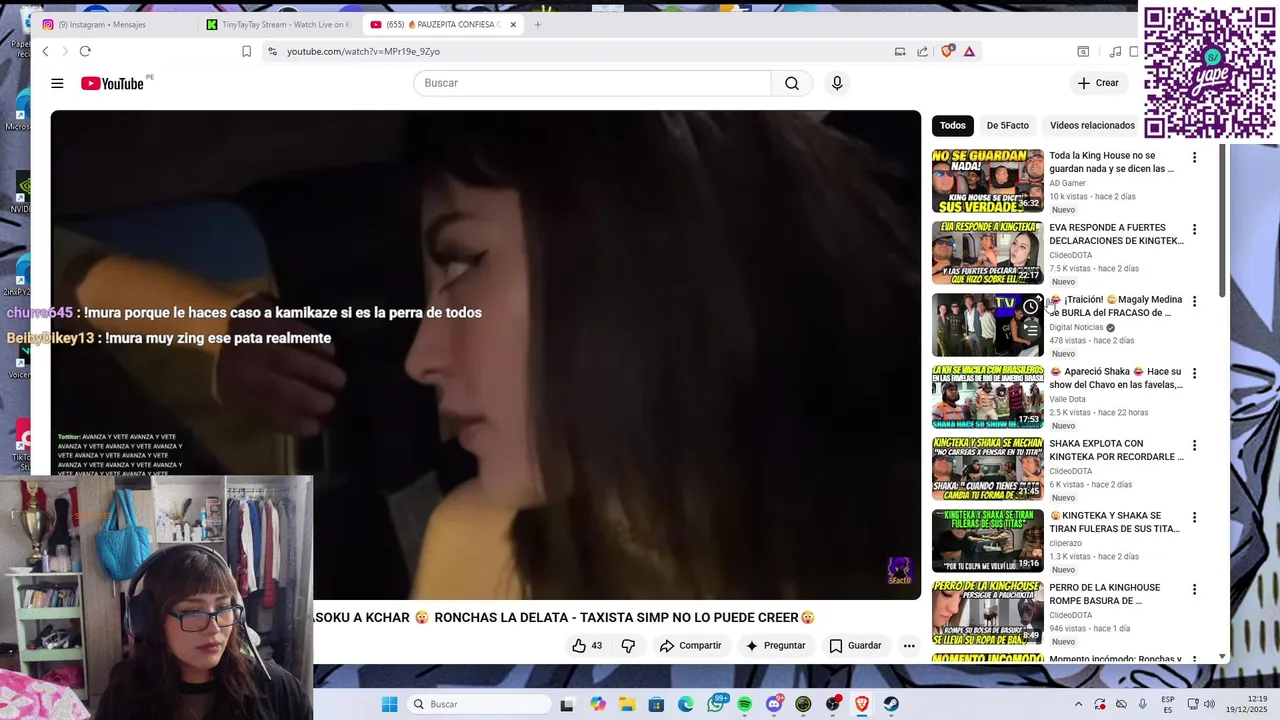Screen dimensions: 1280x720
Task: Select the De 5Facto filter chip
Action: [1007, 125]
